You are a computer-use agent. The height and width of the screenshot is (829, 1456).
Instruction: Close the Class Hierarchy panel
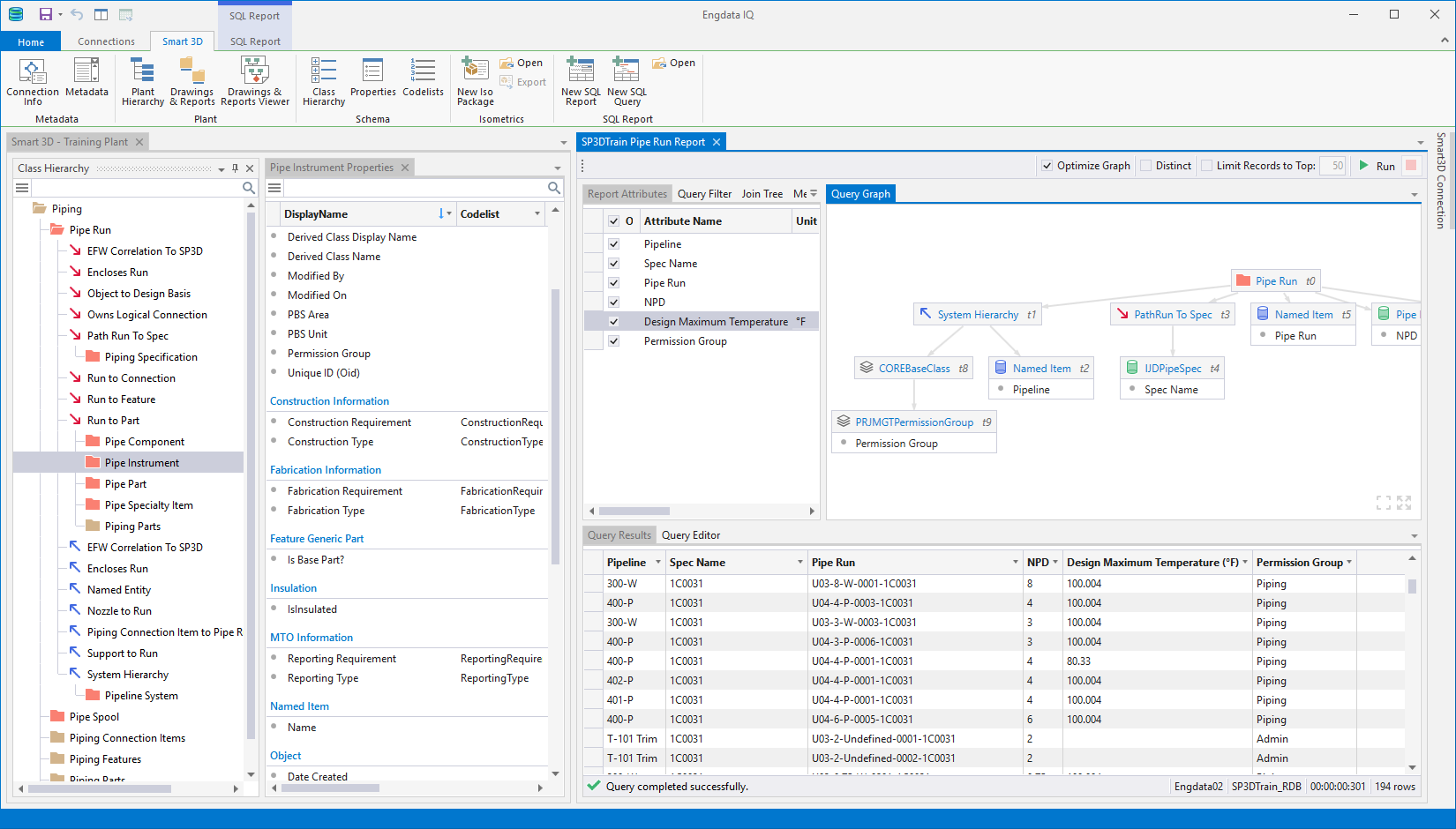[x=250, y=168]
